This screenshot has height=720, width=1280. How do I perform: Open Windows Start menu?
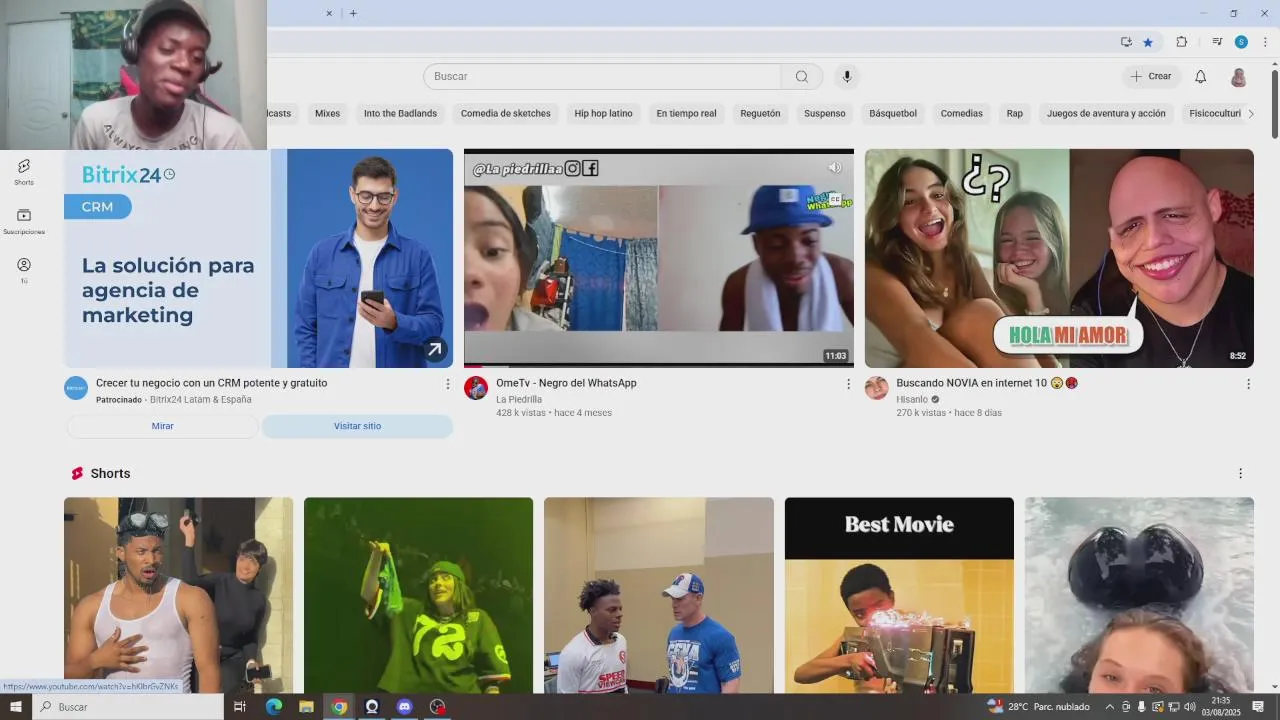(15, 707)
